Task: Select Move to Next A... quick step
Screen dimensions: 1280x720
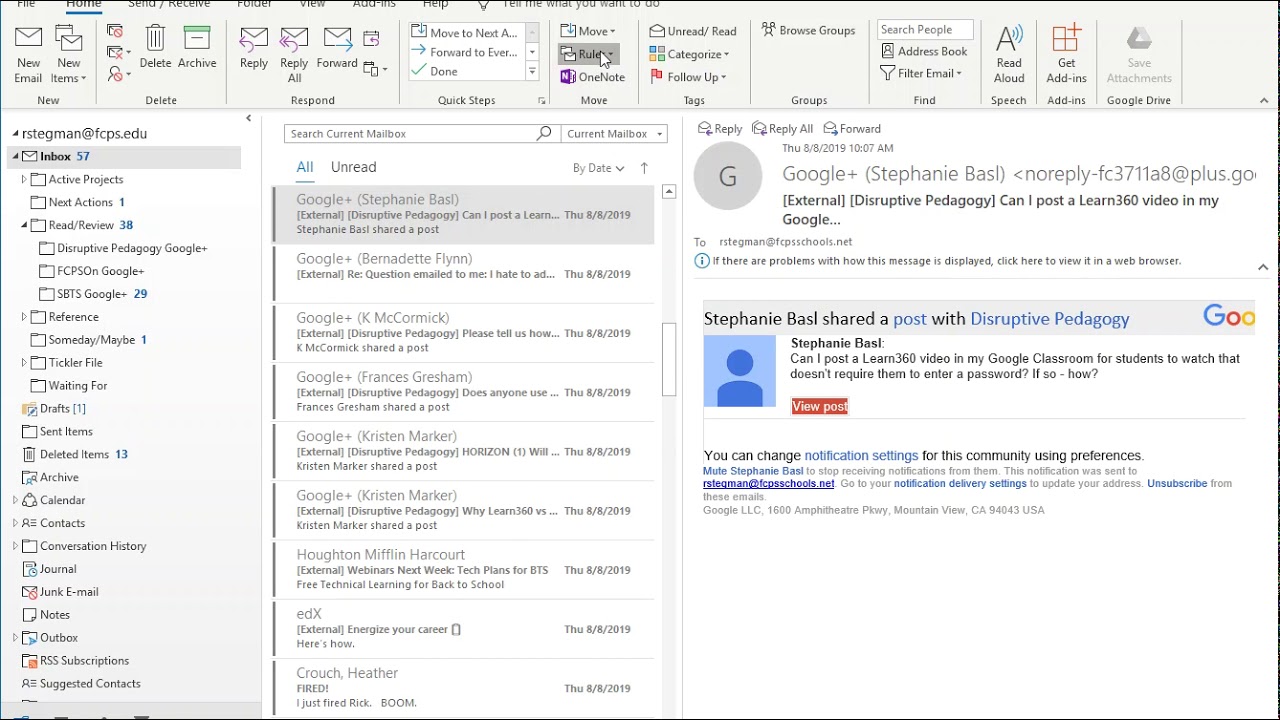Action: 467,33
